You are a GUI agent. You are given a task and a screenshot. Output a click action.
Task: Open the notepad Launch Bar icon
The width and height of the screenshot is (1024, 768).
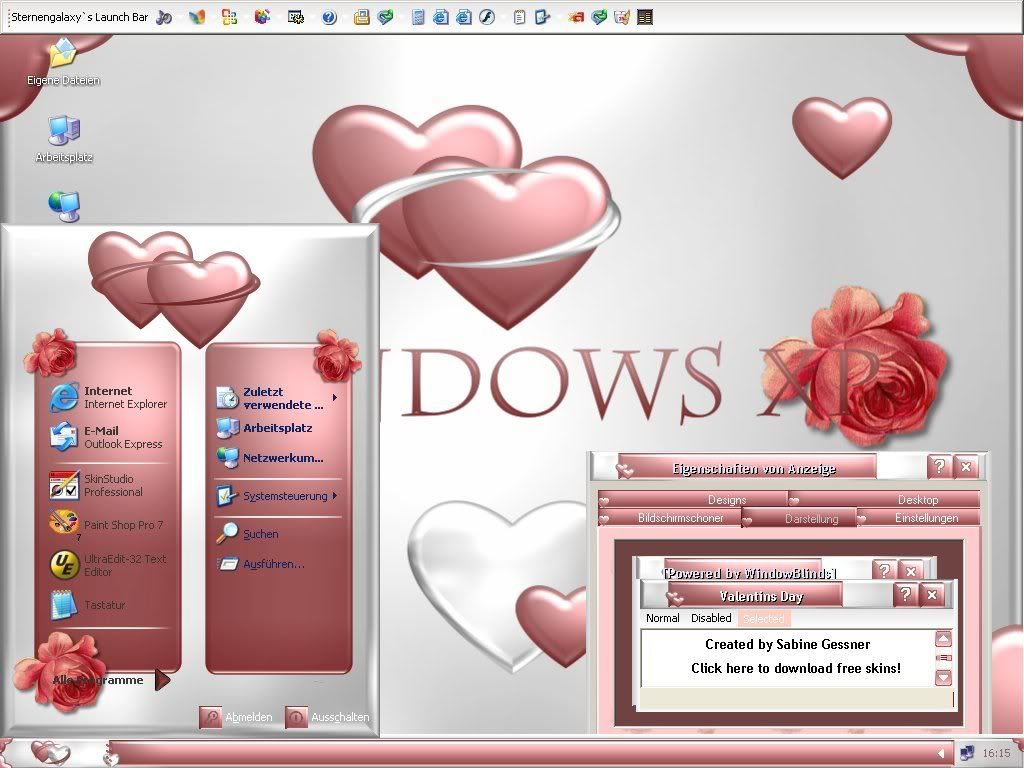click(x=519, y=17)
